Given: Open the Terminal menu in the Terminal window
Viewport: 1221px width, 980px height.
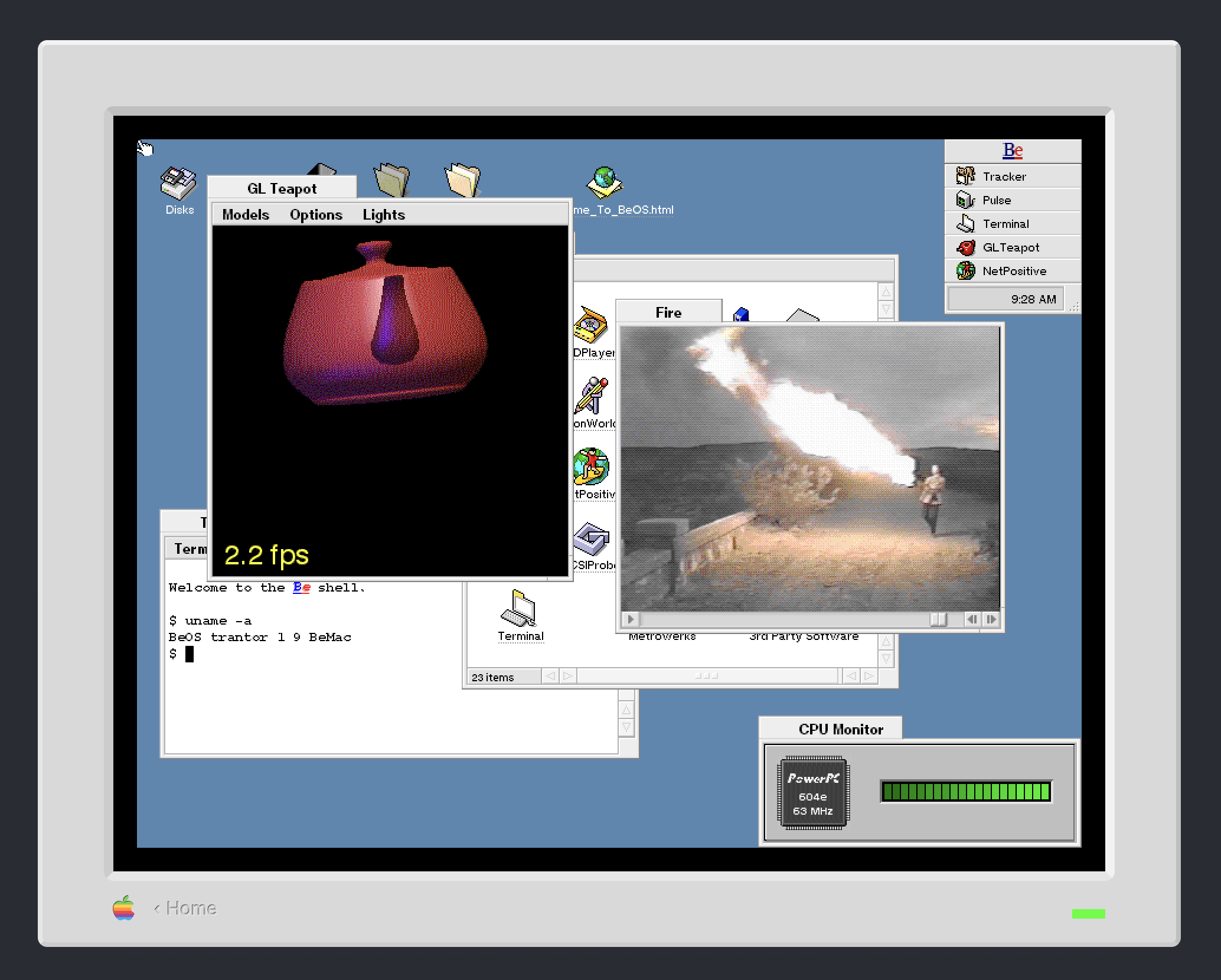Looking at the screenshot, I should (x=190, y=549).
